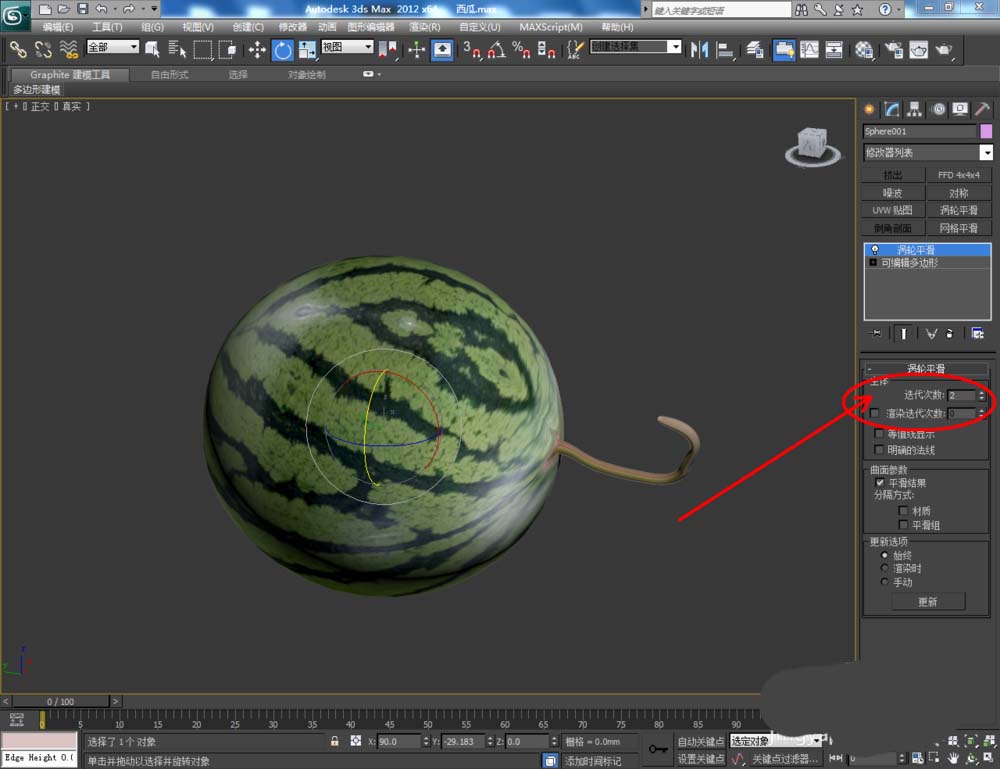Switch to the 对象绘制 ribbon tab
The width and height of the screenshot is (1000, 769).
306,75
